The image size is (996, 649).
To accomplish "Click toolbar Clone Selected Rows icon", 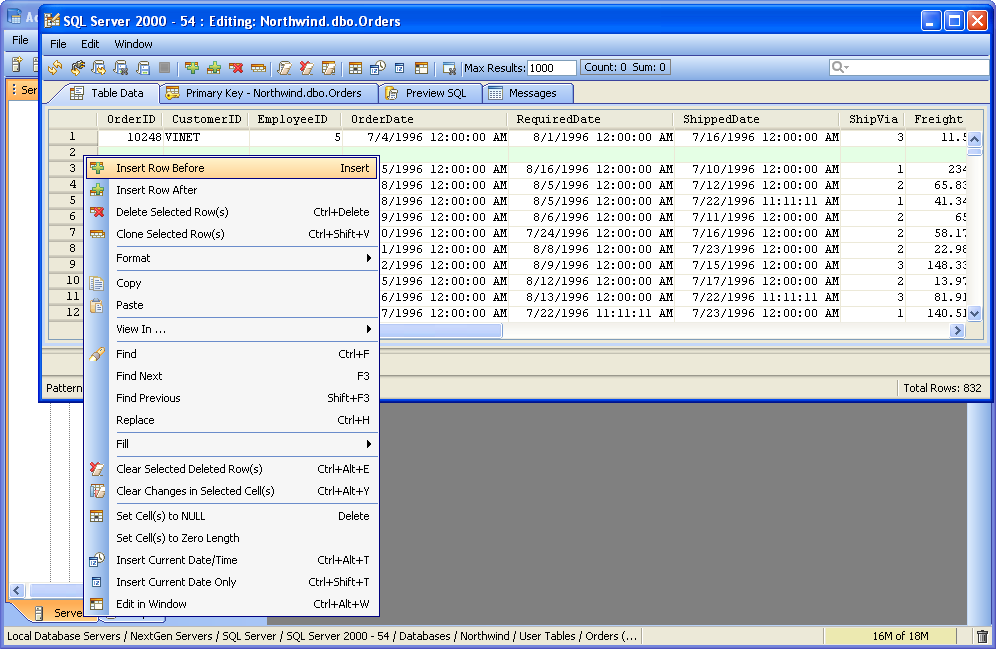I will click(x=258, y=67).
